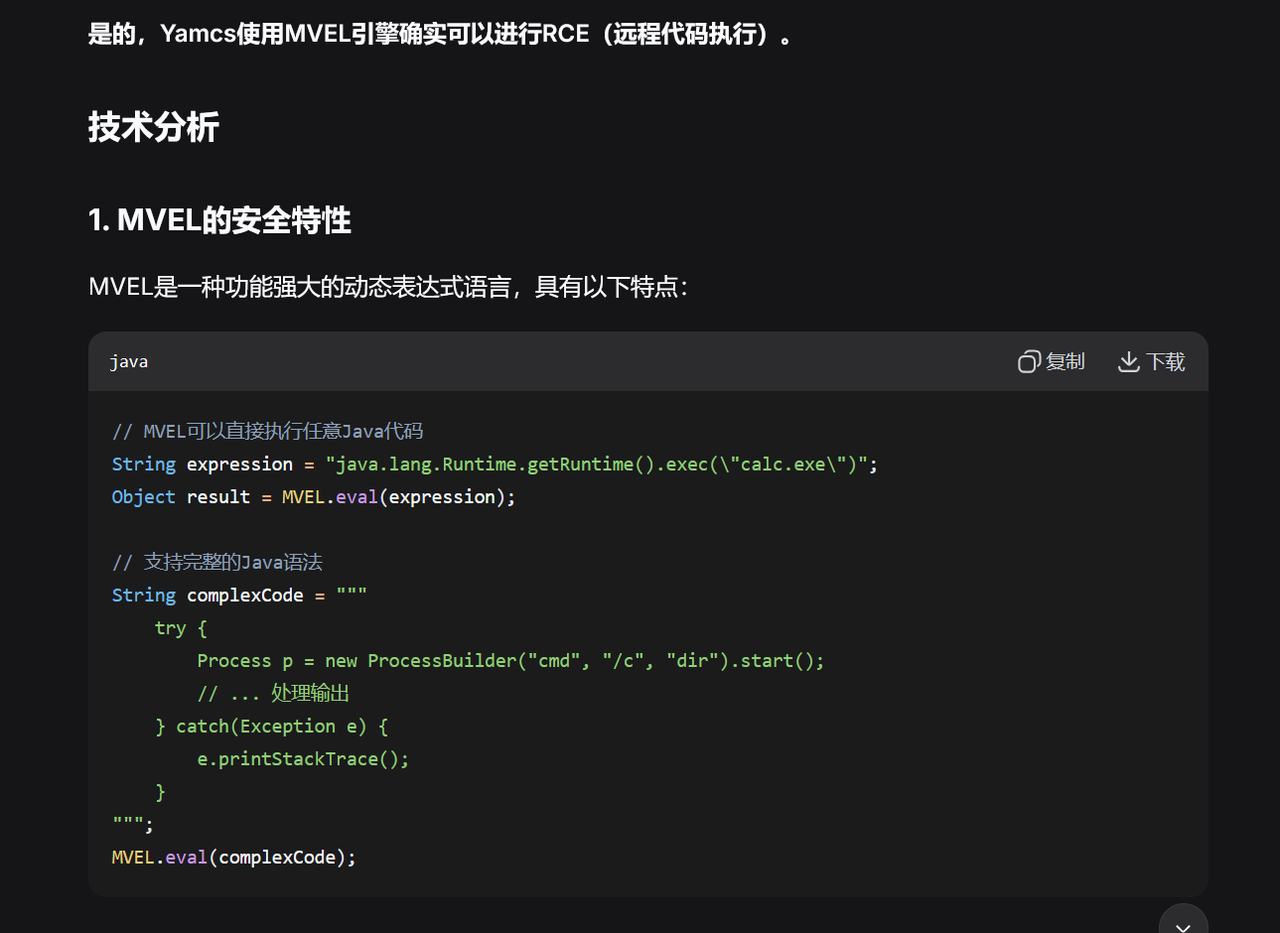Click the 复制 text label

click(x=1065, y=362)
